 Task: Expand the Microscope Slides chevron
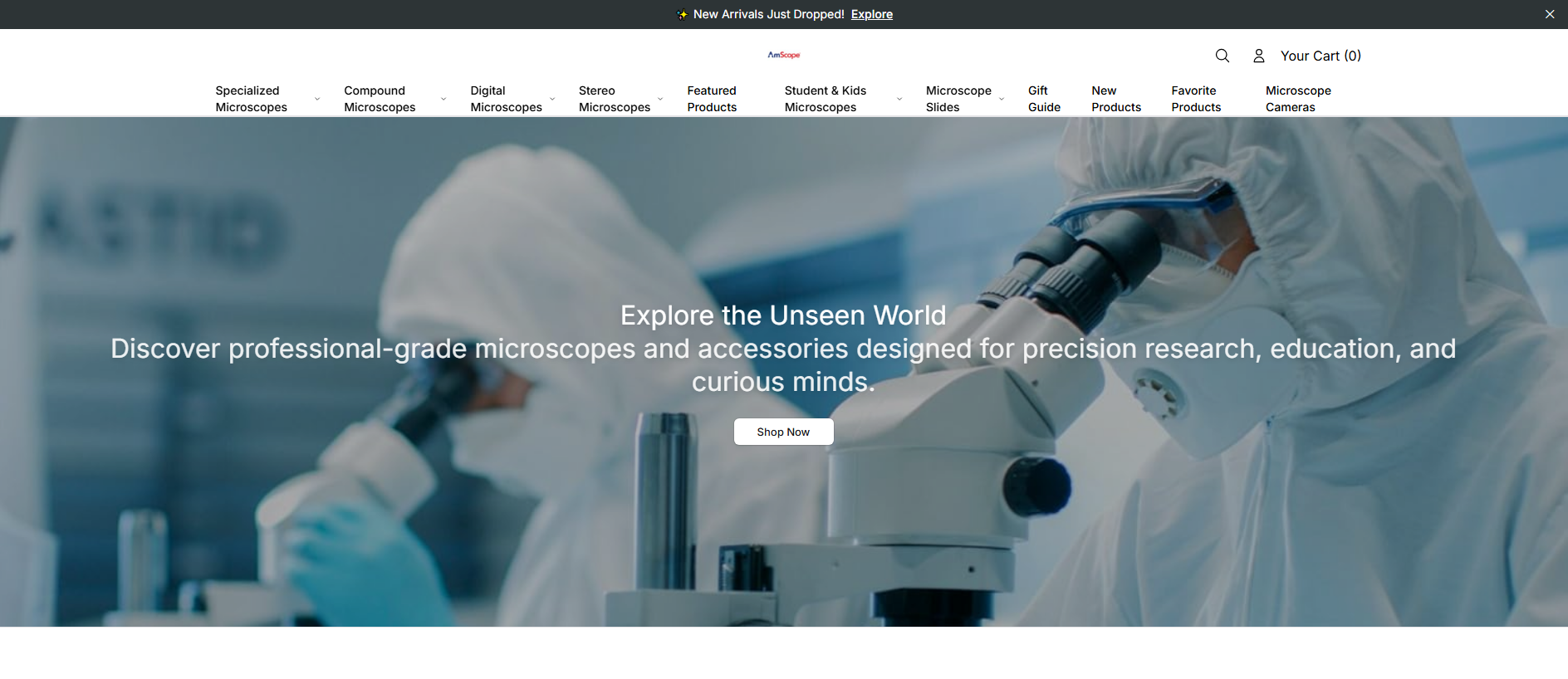pyautogui.click(x=1002, y=100)
